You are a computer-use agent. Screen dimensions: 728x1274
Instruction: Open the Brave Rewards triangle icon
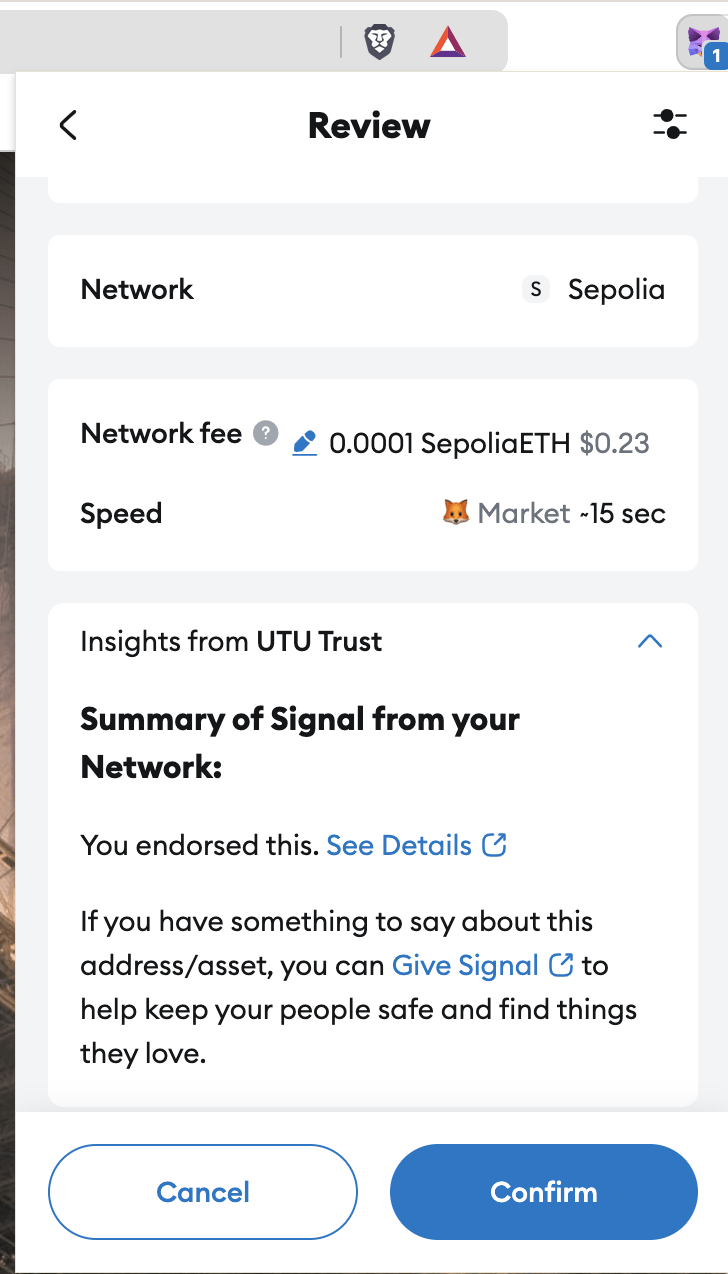tap(447, 42)
